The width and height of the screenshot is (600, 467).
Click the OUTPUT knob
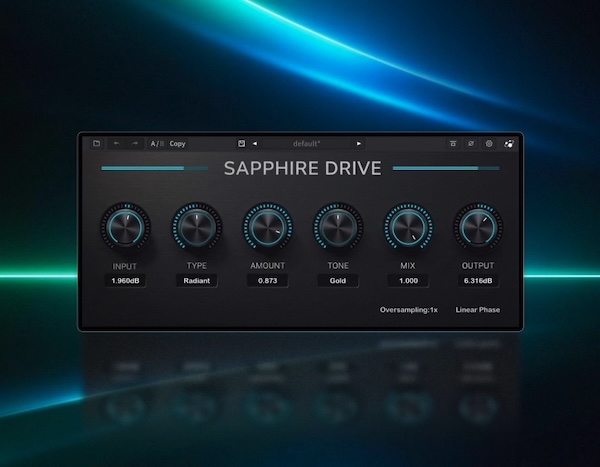(x=478, y=228)
